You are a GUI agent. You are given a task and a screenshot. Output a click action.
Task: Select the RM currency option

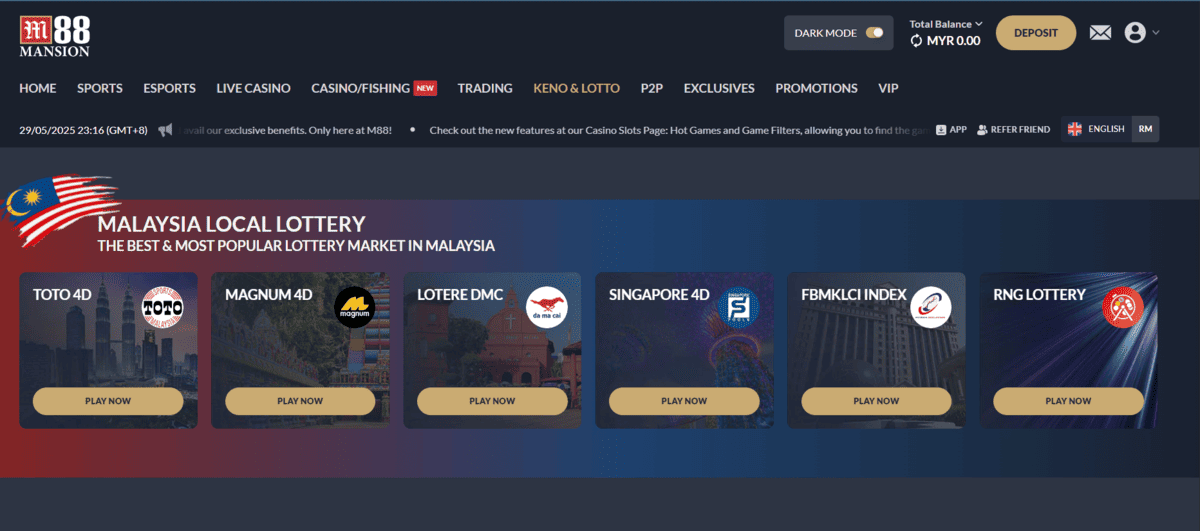pyautogui.click(x=1146, y=129)
